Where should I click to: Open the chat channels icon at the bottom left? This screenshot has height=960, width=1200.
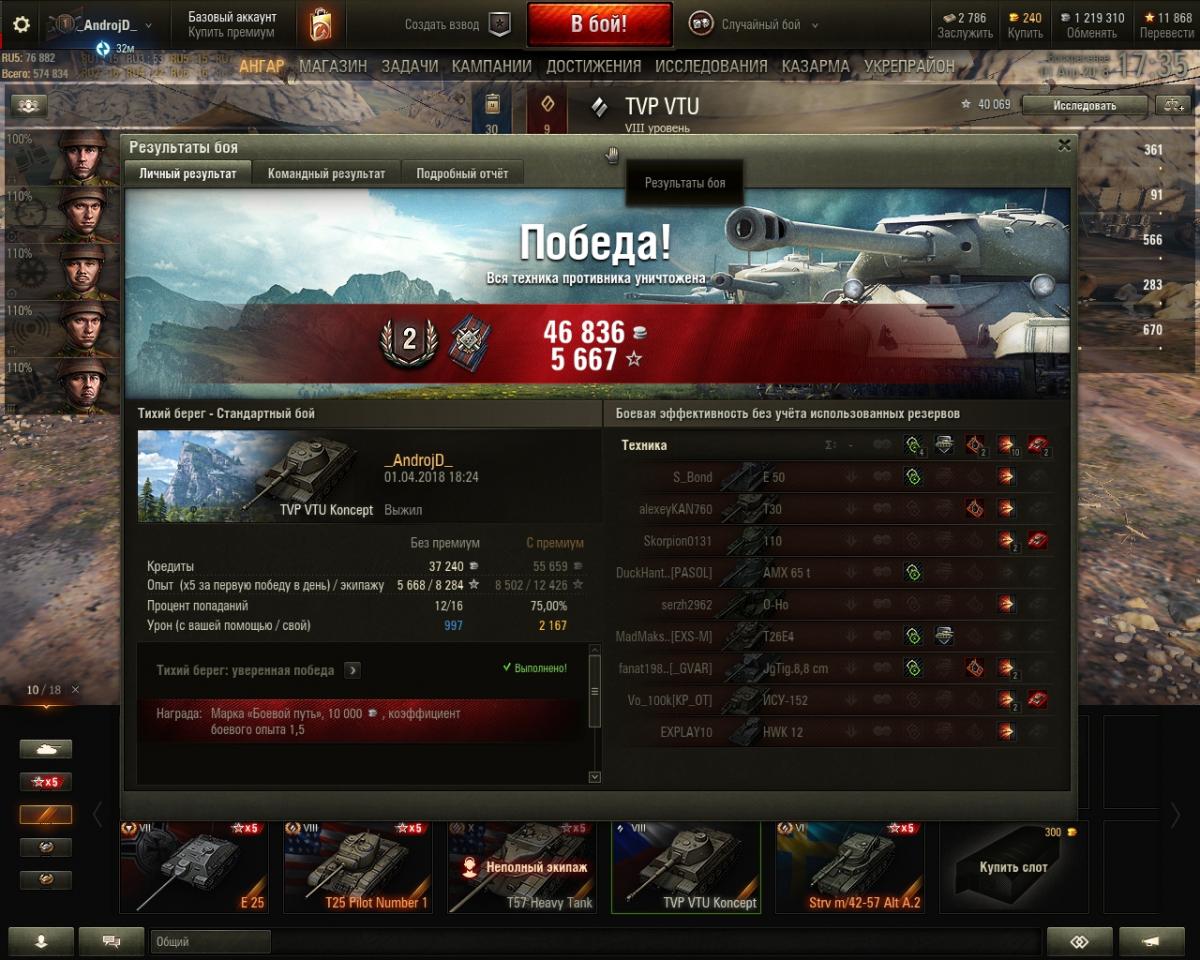coord(112,941)
